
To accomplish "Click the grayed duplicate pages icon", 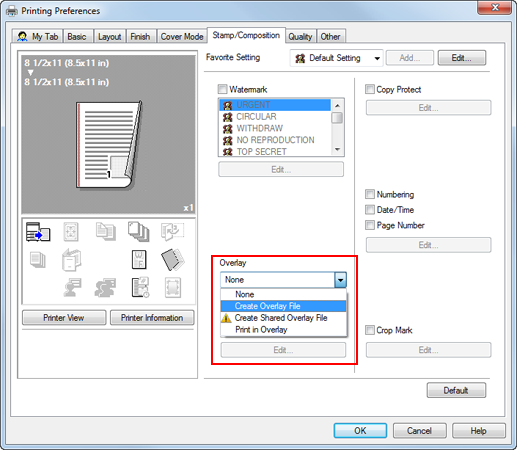I will [106, 231].
